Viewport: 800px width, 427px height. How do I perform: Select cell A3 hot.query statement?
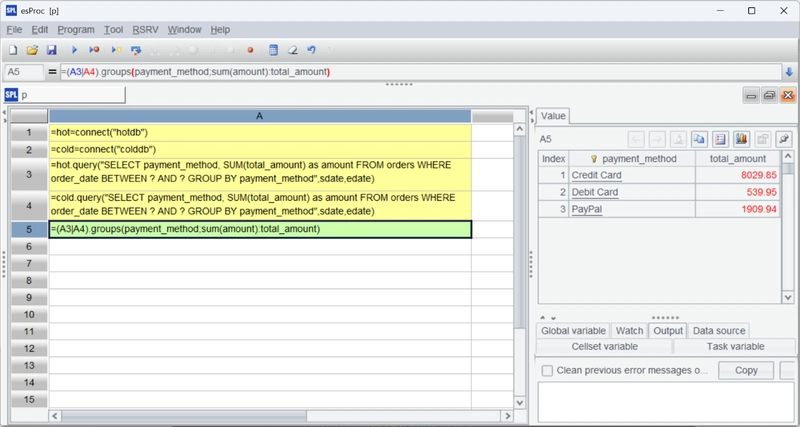tap(260, 174)
